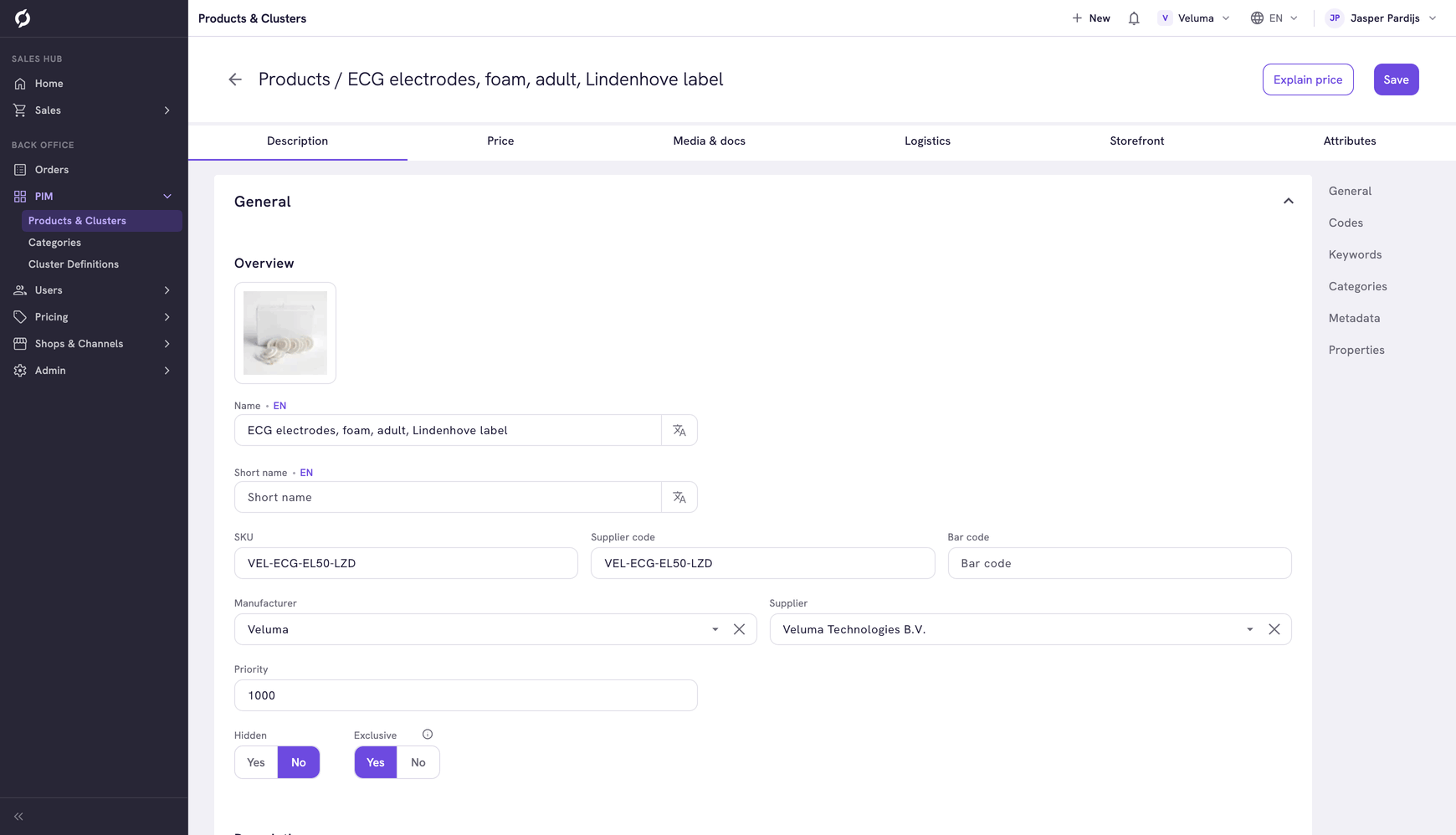Open the notifications bell

click(x=1134, y=18)
